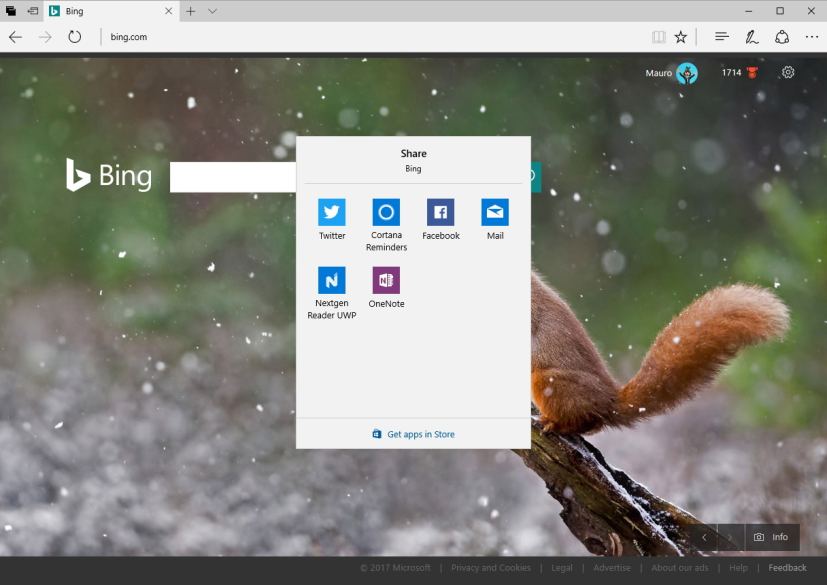Screen dimensions: 827x585
Task: Open the More actions ellipsis menu
Action: tap(812, 36)
